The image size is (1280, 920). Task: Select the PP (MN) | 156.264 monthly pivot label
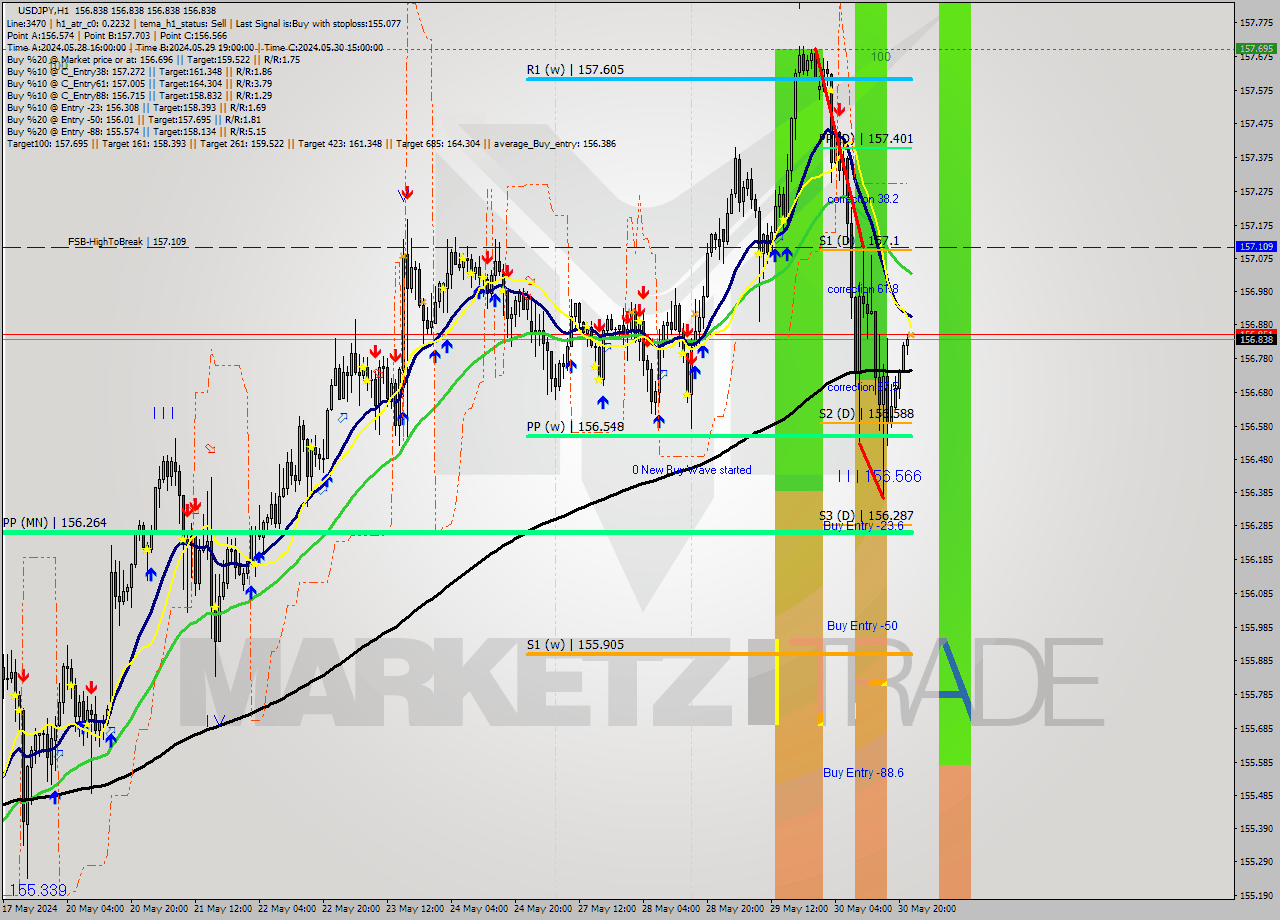pyautogui.click(x=54, y=522)
